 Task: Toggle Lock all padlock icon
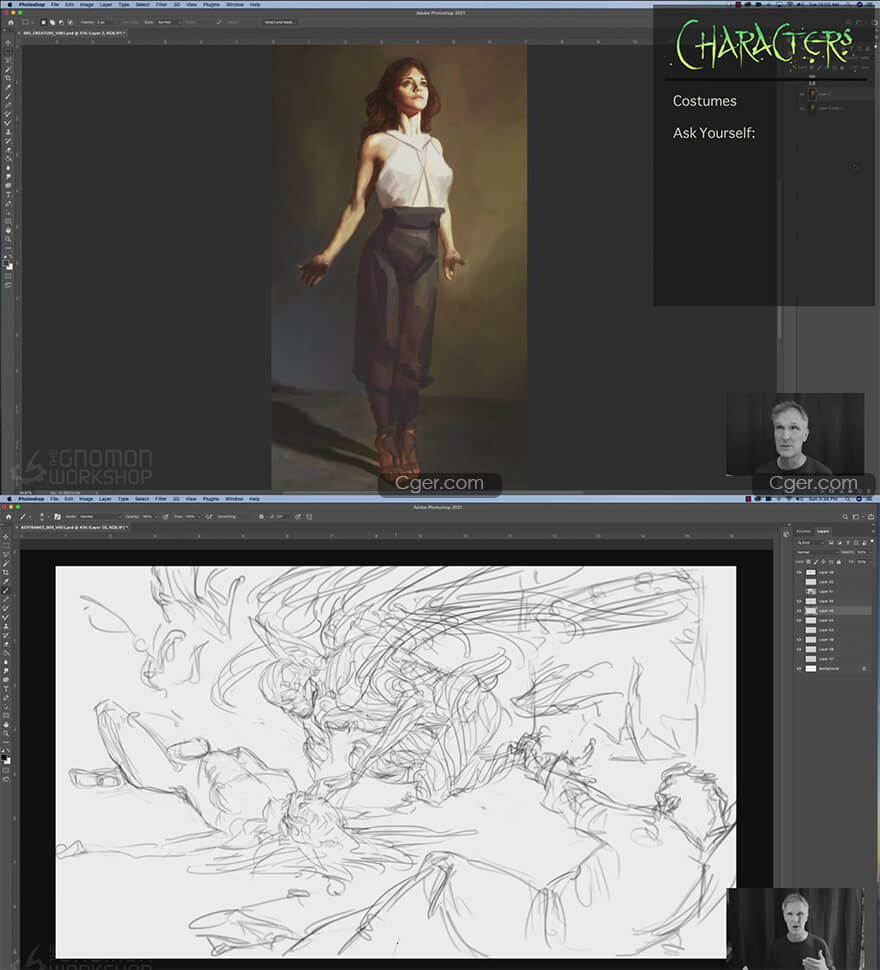tap(839, 562)
